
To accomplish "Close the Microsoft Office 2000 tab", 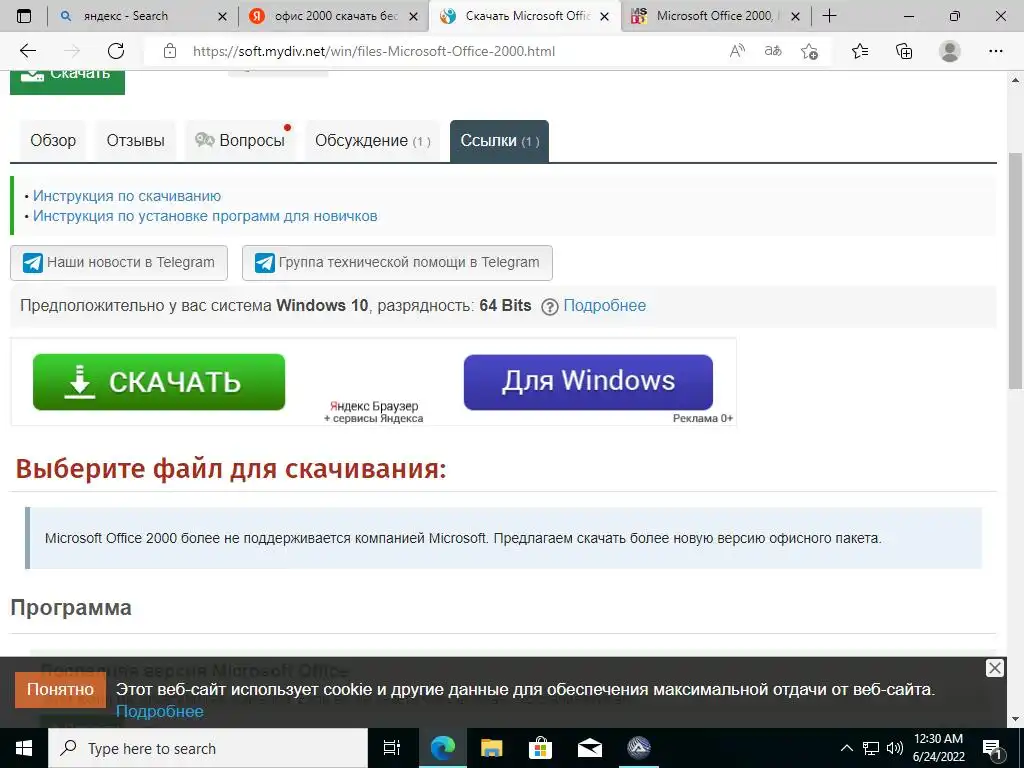I will coord(795,16).
